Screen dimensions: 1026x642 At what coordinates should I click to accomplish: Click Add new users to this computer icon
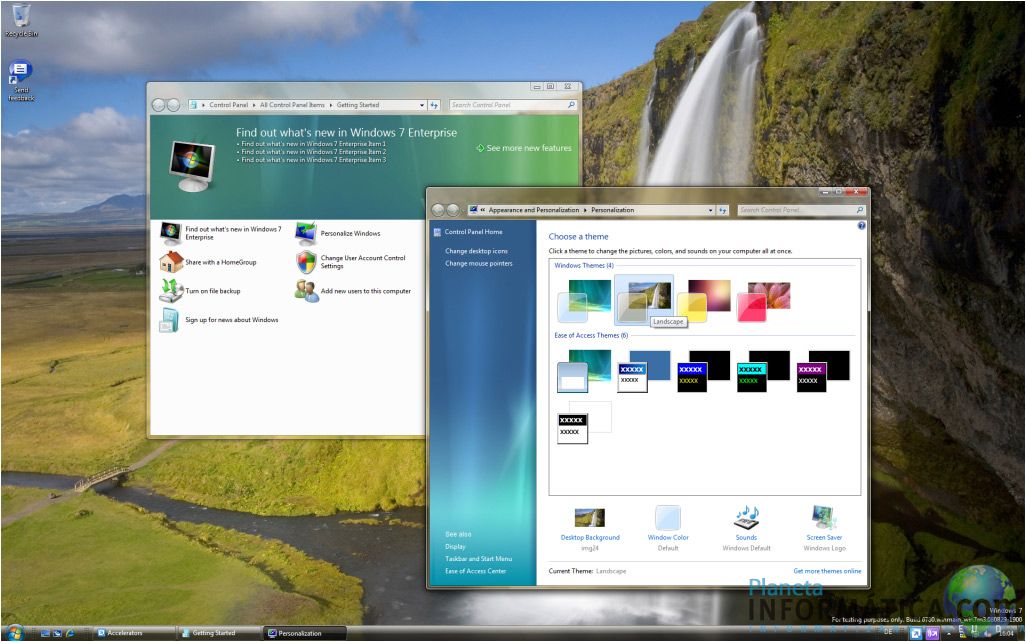306,291
